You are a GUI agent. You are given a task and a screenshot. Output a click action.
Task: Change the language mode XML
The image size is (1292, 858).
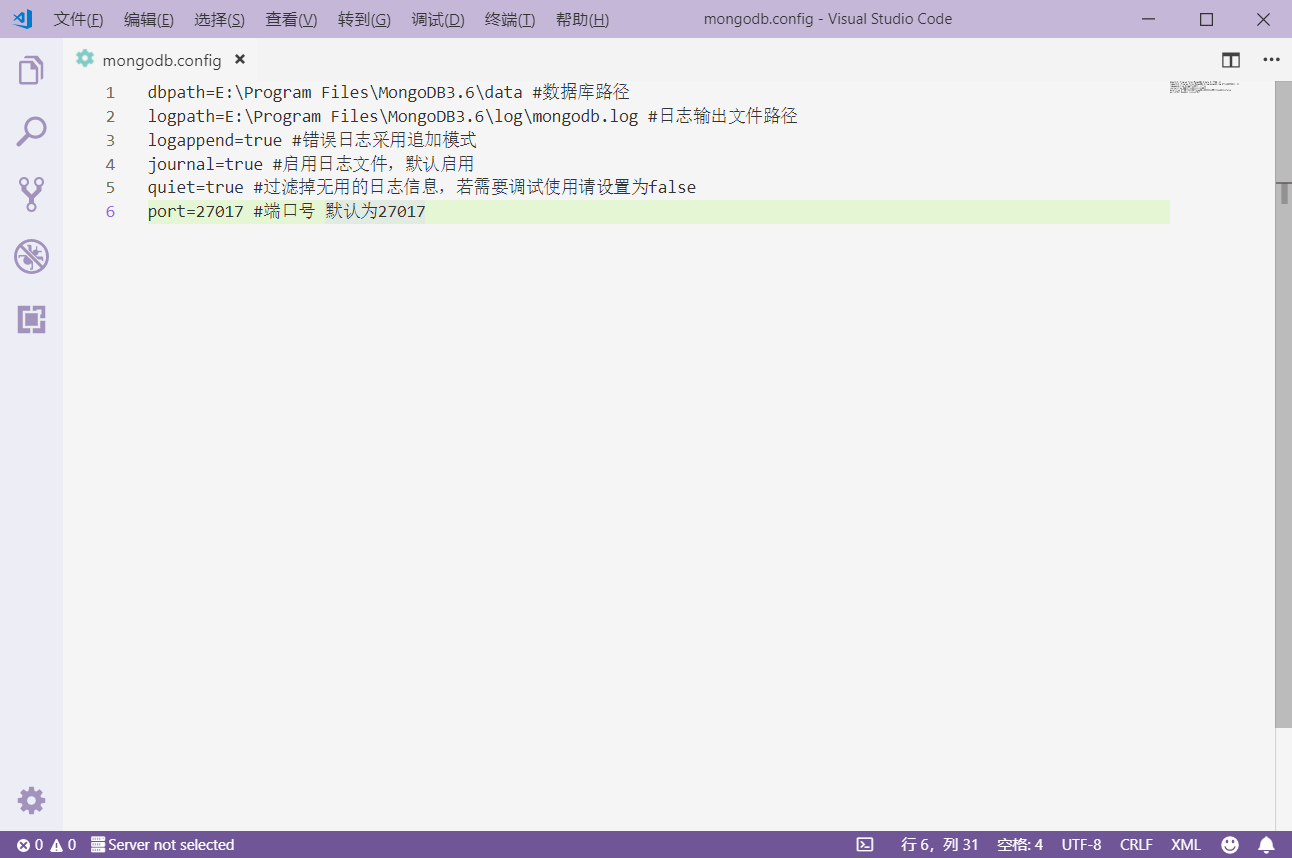point(1186,845)
